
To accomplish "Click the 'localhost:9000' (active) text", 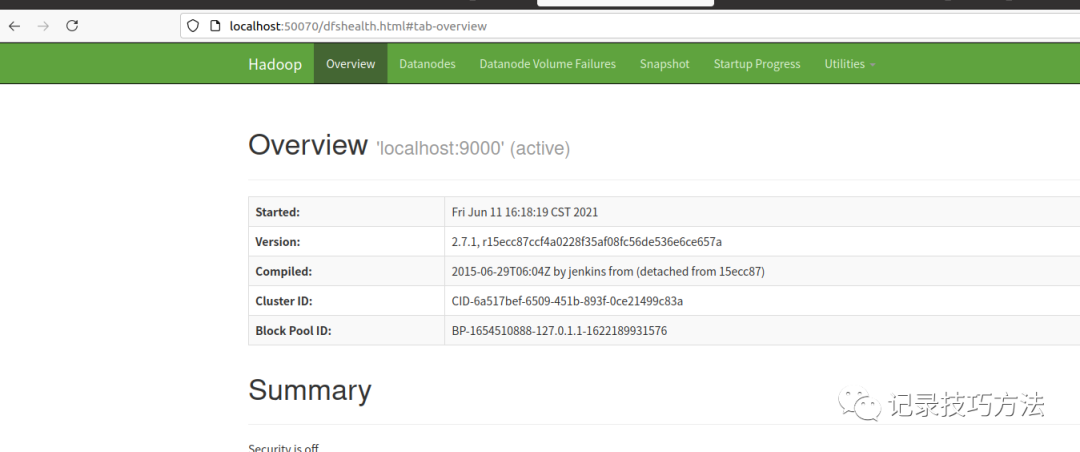I will tap(473, 148).
